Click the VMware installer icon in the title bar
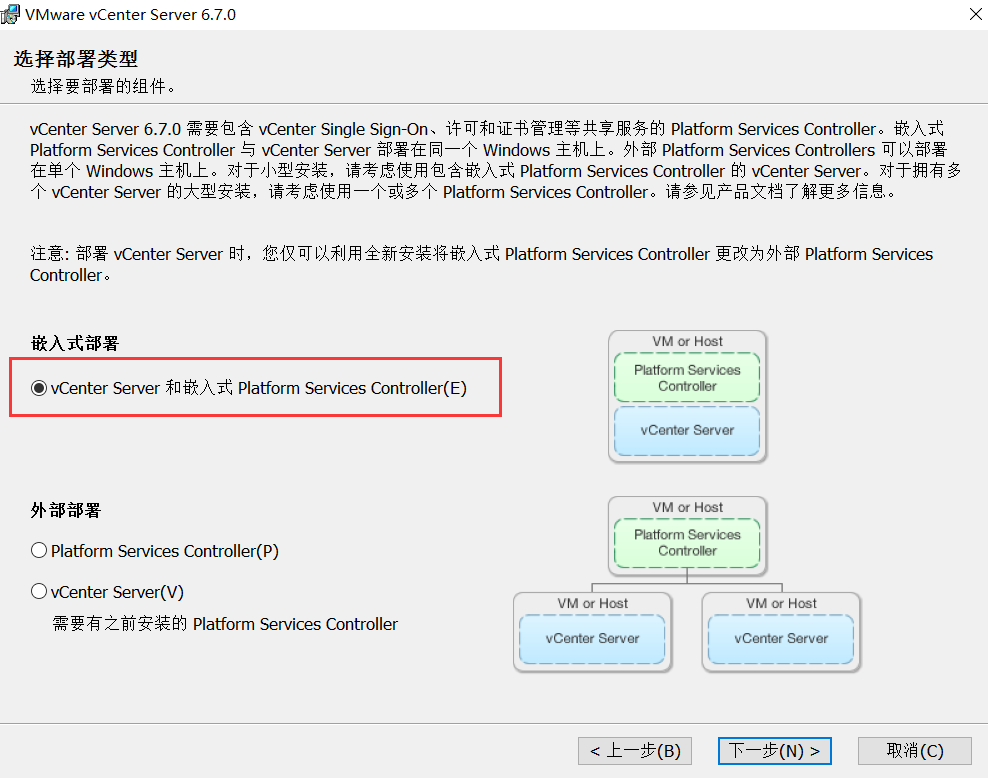Screen dimensions: 988x778 (10, 14)
